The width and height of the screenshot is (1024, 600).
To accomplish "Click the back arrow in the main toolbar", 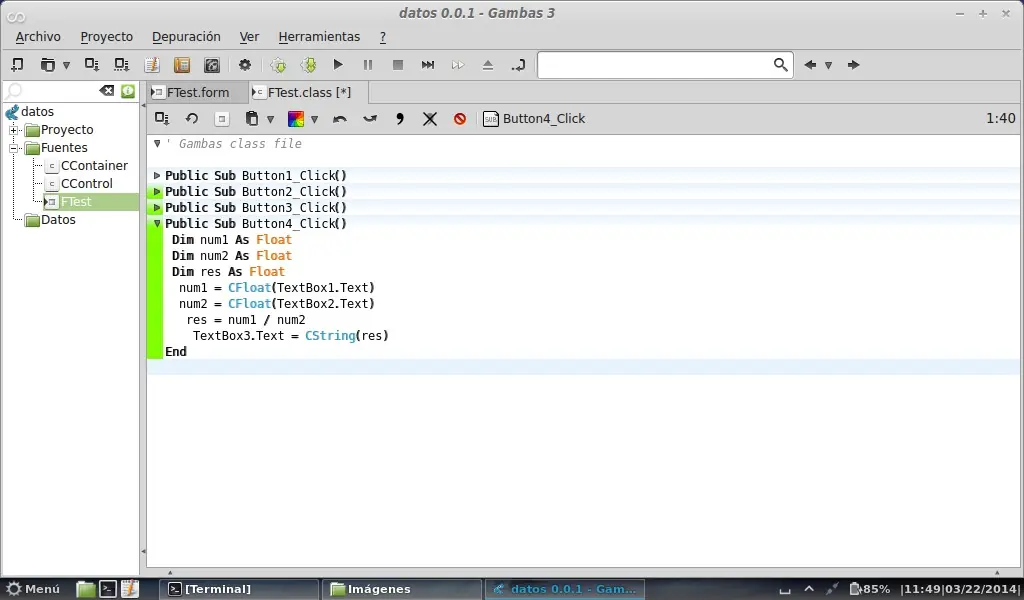I will click(x=810, y=65).
